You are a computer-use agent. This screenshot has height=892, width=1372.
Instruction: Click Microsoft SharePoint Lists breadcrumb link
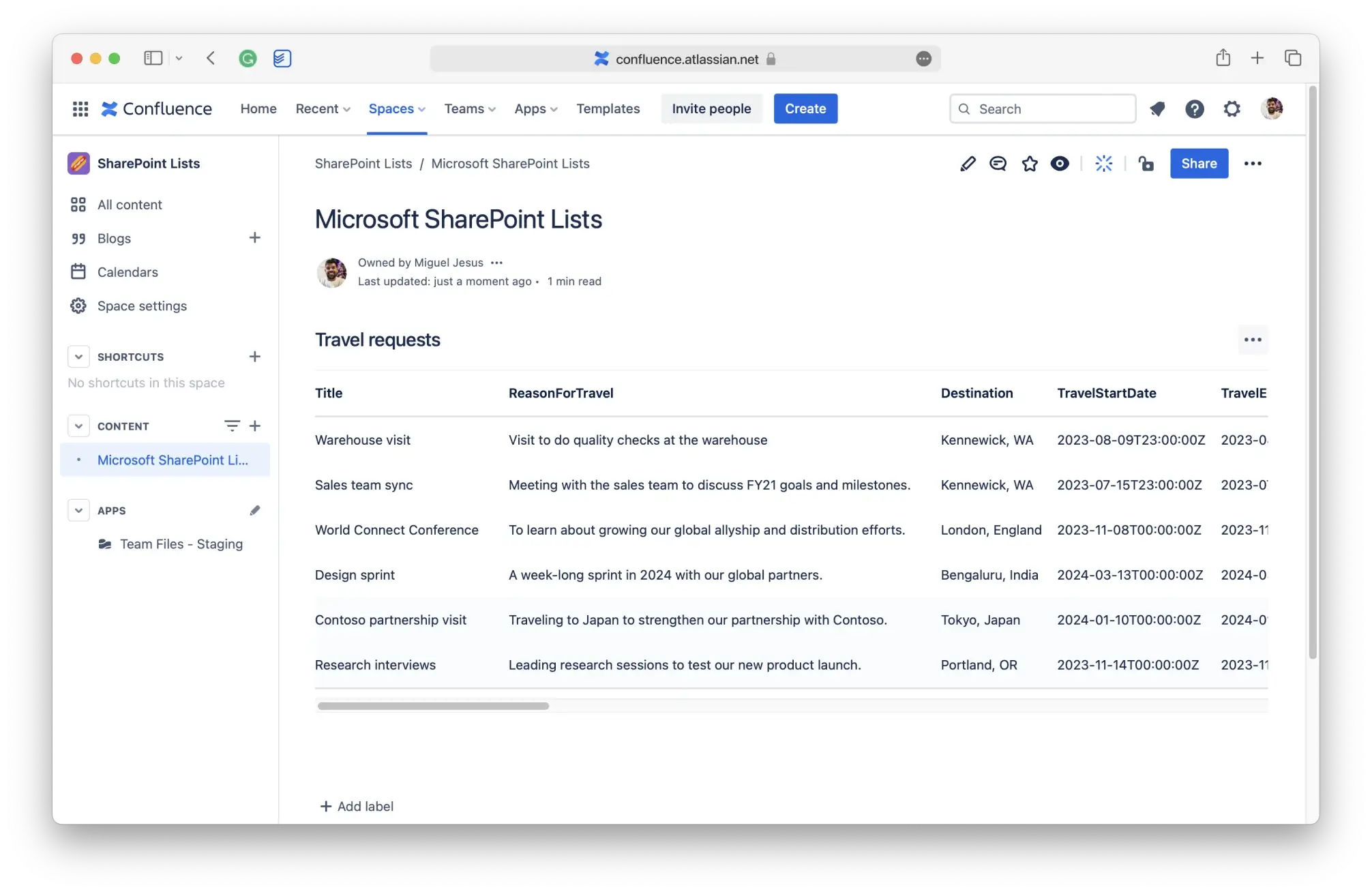510,164
